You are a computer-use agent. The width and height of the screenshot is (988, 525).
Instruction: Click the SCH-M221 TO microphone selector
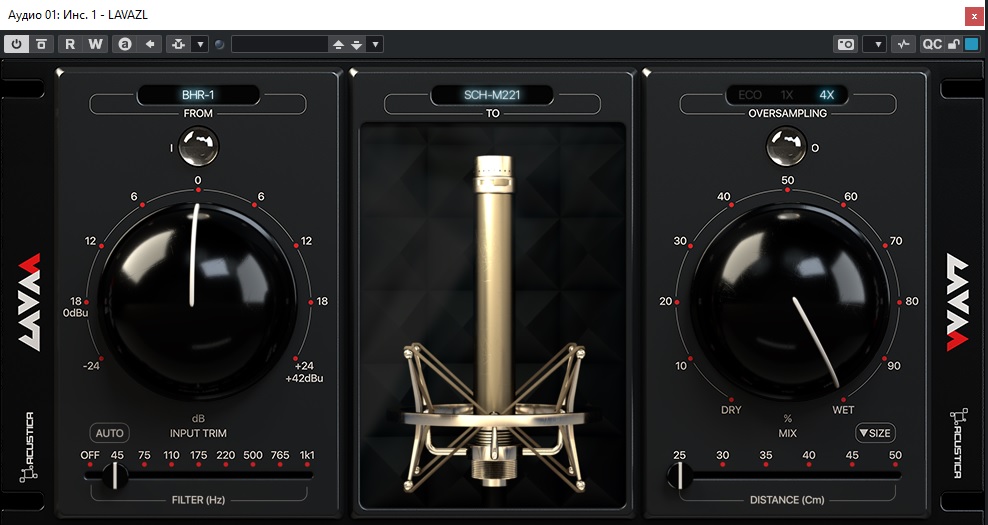click(492, 95)
